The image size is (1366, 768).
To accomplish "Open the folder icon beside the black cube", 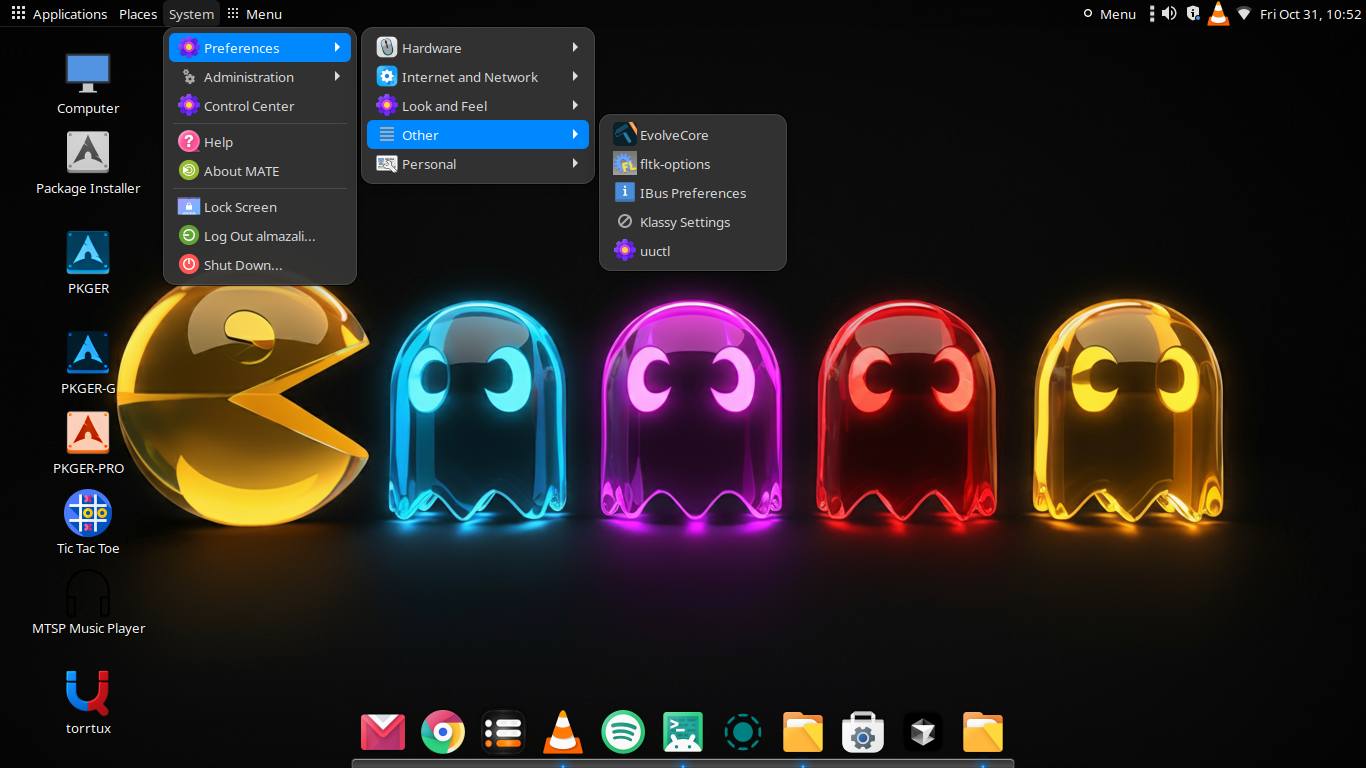I will tap(983, 732).
